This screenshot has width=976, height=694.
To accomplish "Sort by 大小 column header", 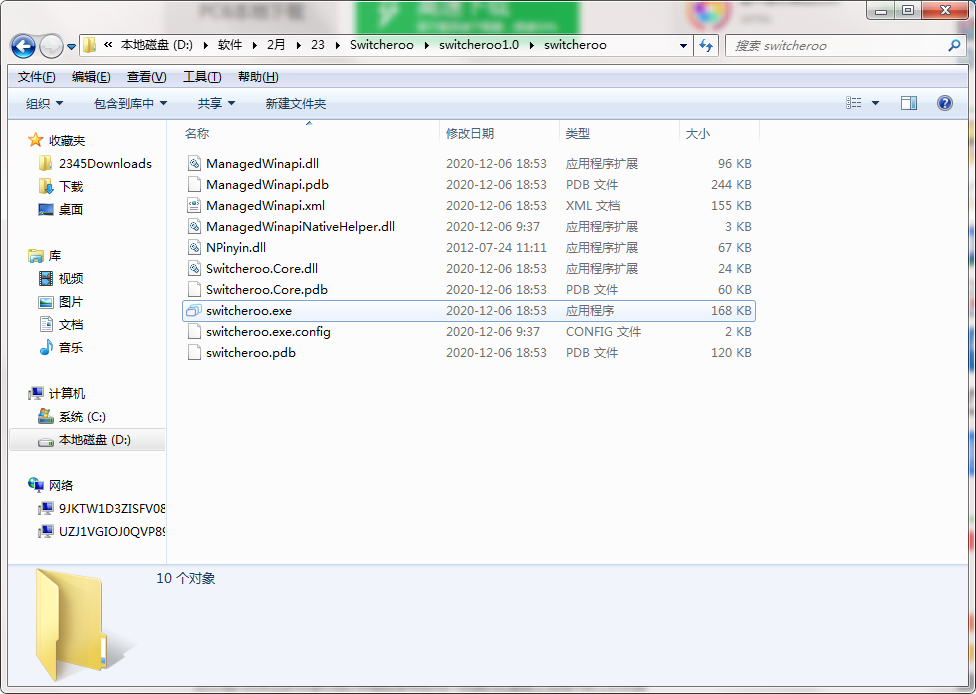I will coord(697,133).
